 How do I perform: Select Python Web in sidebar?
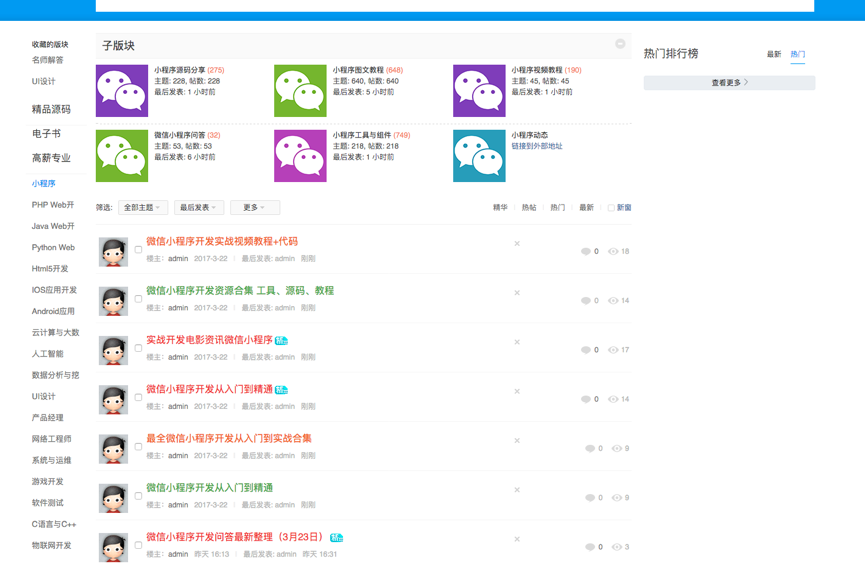(x=53, y=248)
